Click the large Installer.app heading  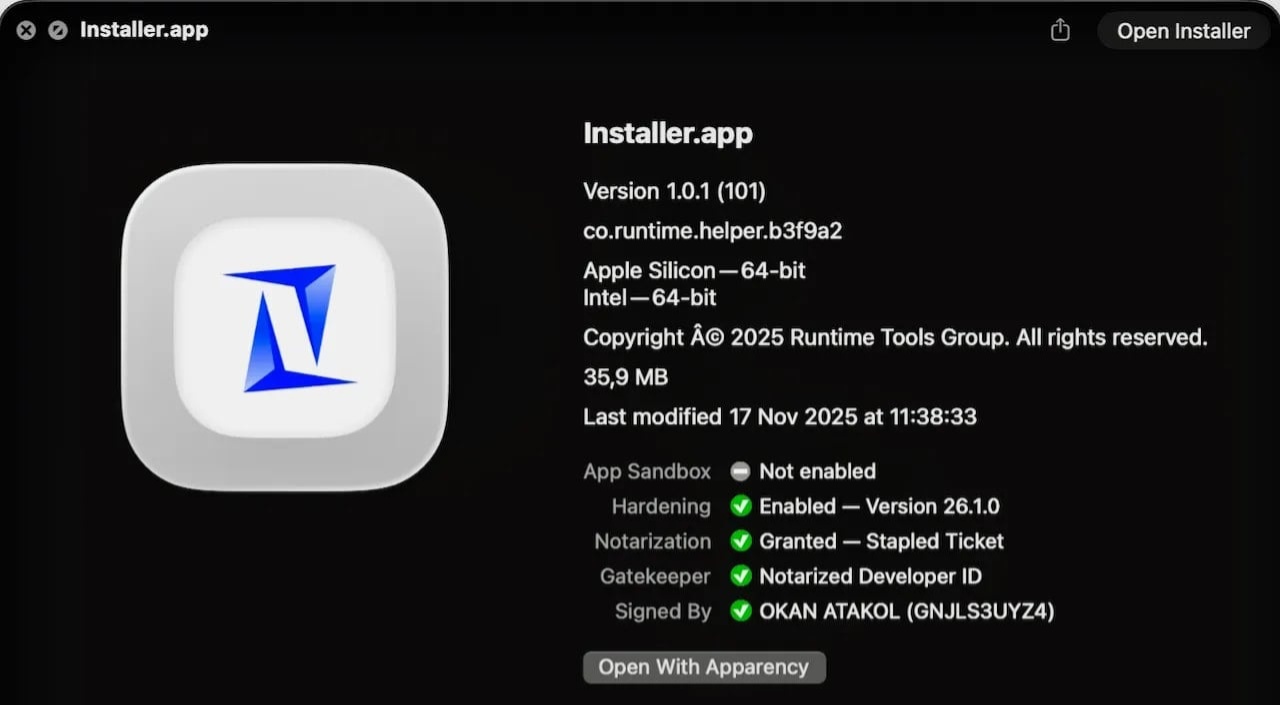click(668, 134)
